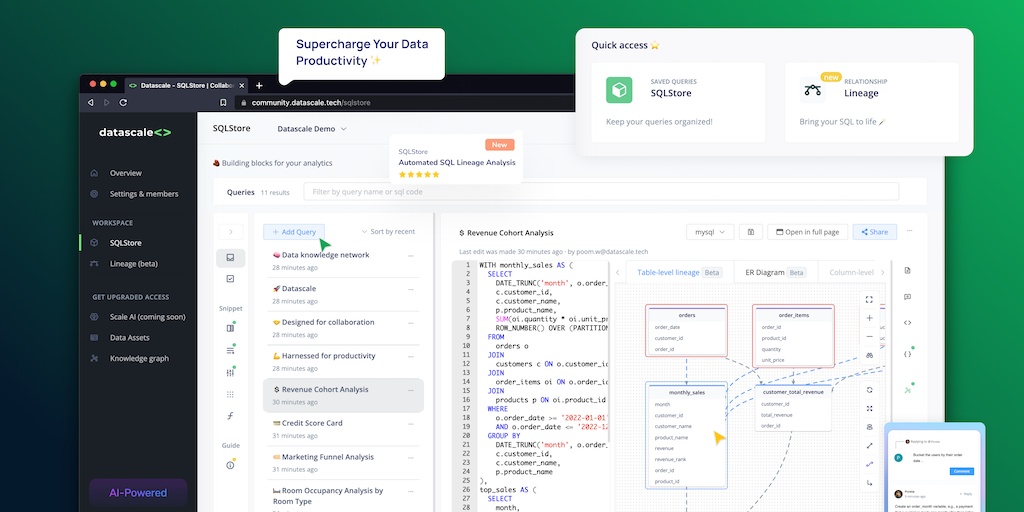Open Lineage (beta) in sidebar
This screenshot has width=1024, height=512.
pyautogui.click(x=133, y=264)
